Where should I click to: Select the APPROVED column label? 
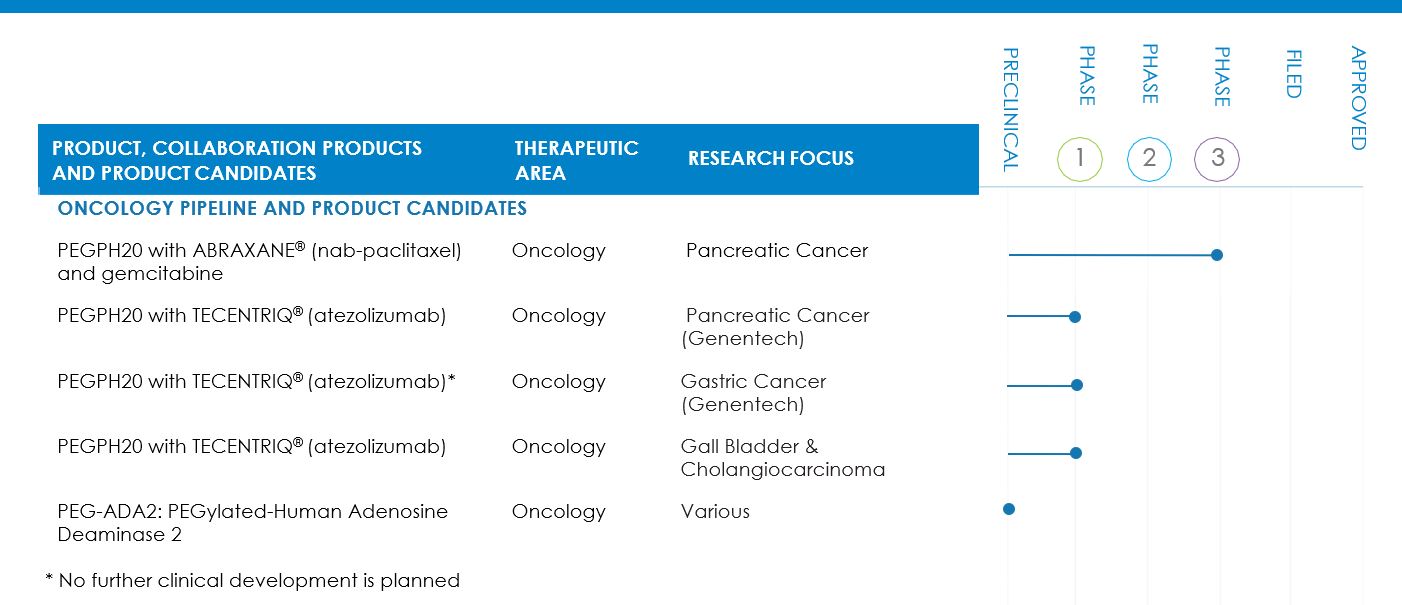click(x=1358, y=98)
